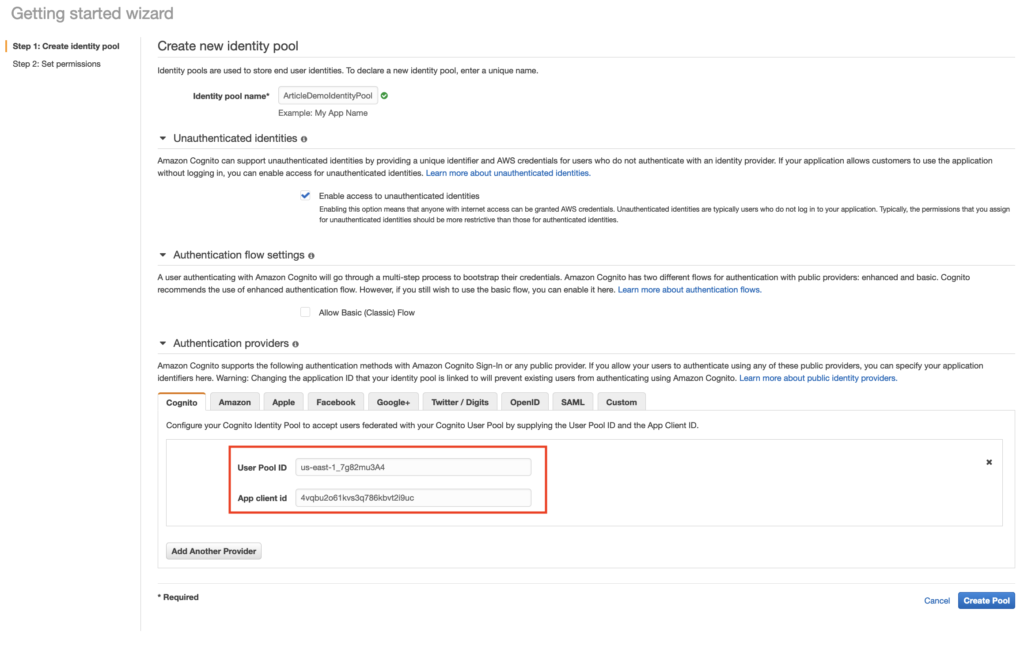Click the 'Example: My App Name' hint text

[323, 113]
